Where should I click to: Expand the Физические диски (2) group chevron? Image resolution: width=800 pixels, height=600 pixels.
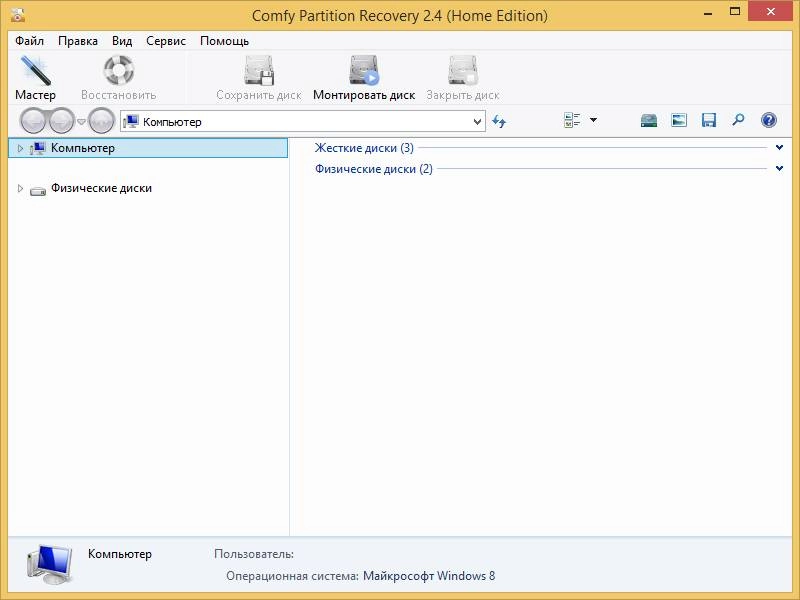click(779, 168)
